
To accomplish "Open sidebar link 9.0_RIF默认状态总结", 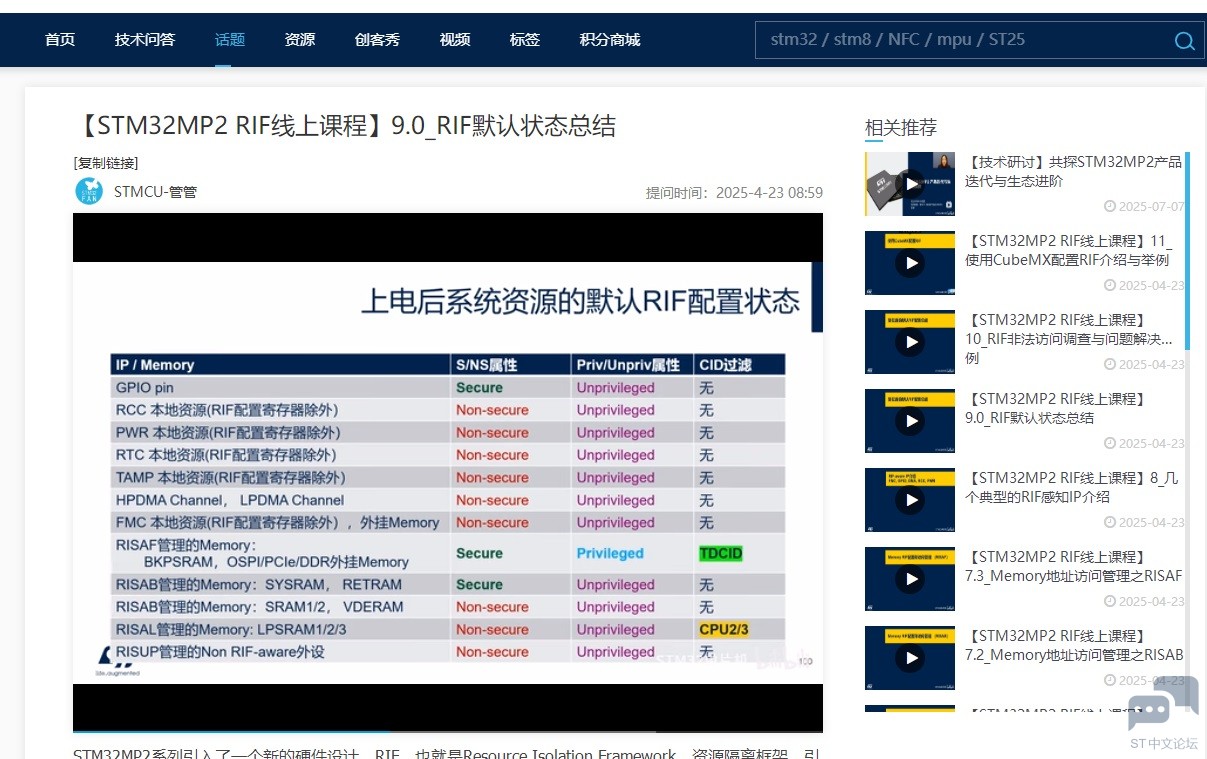I will click(1055, 408).
